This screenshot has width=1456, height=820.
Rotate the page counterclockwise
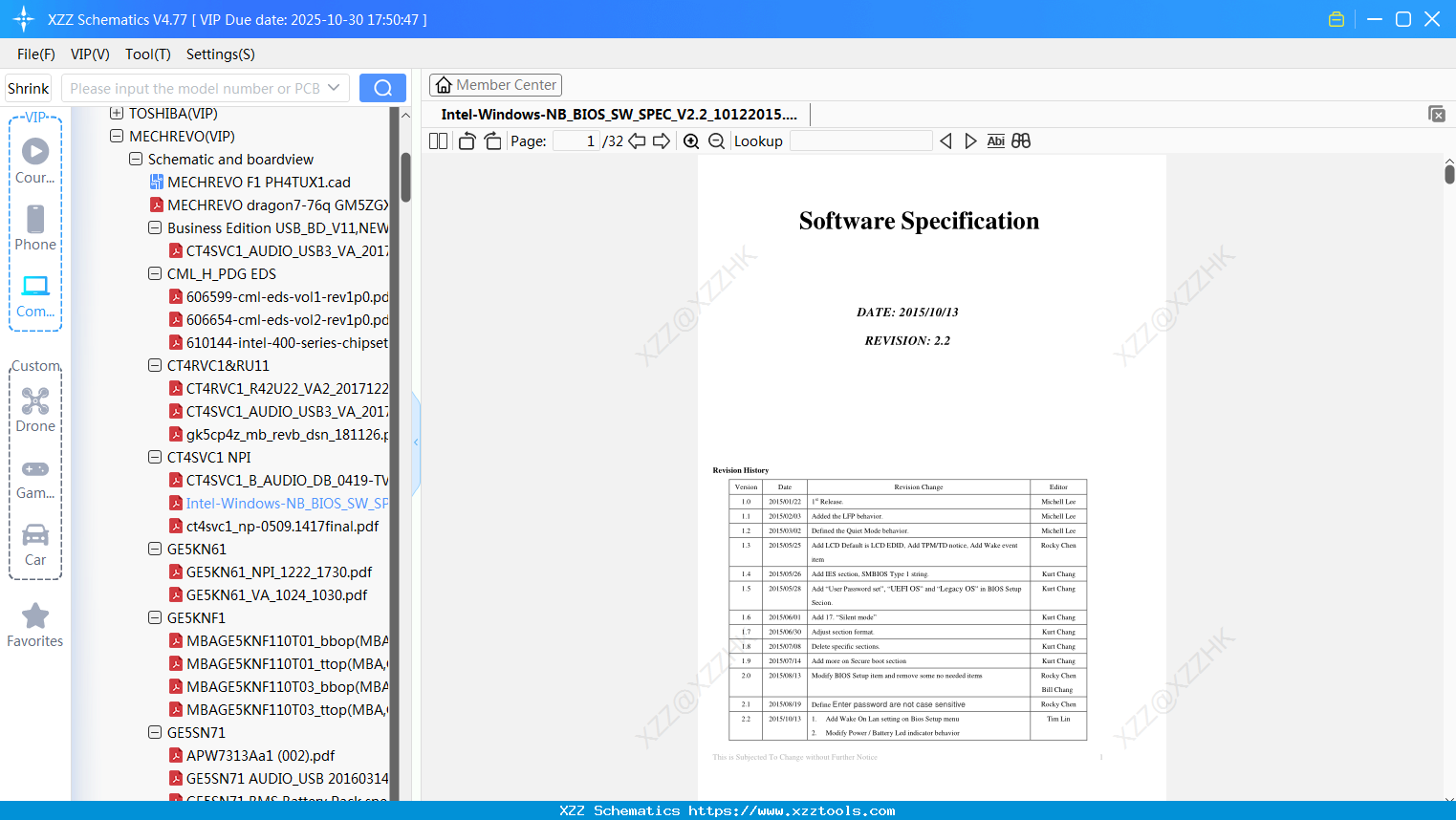pos(467,141)
